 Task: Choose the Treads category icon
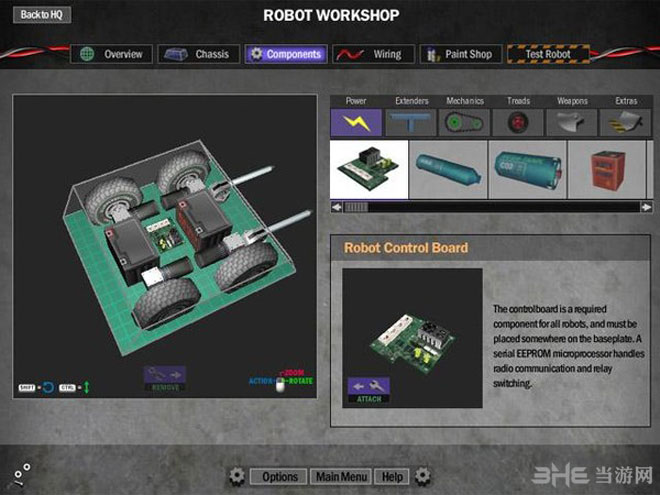coord(518,122)
